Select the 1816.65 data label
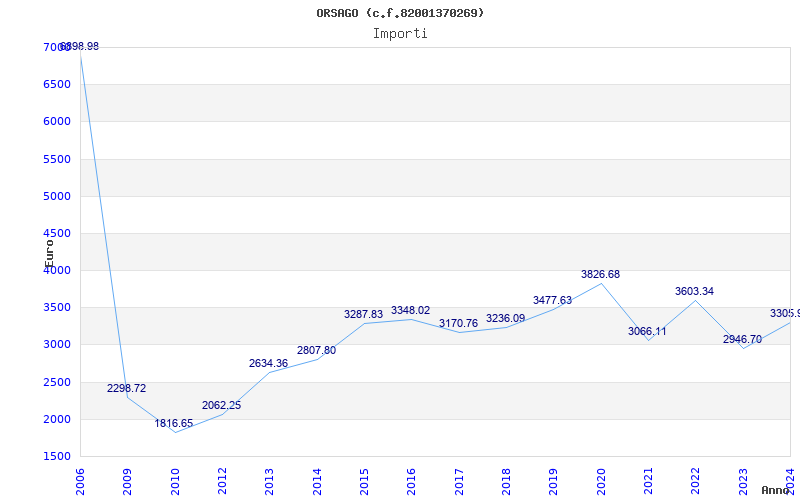The width and height of the screenshot is (800, 500). (x=174, y=423)
